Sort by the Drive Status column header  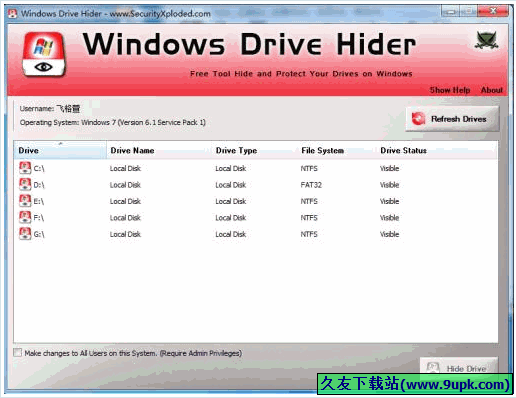pos(437,150)
